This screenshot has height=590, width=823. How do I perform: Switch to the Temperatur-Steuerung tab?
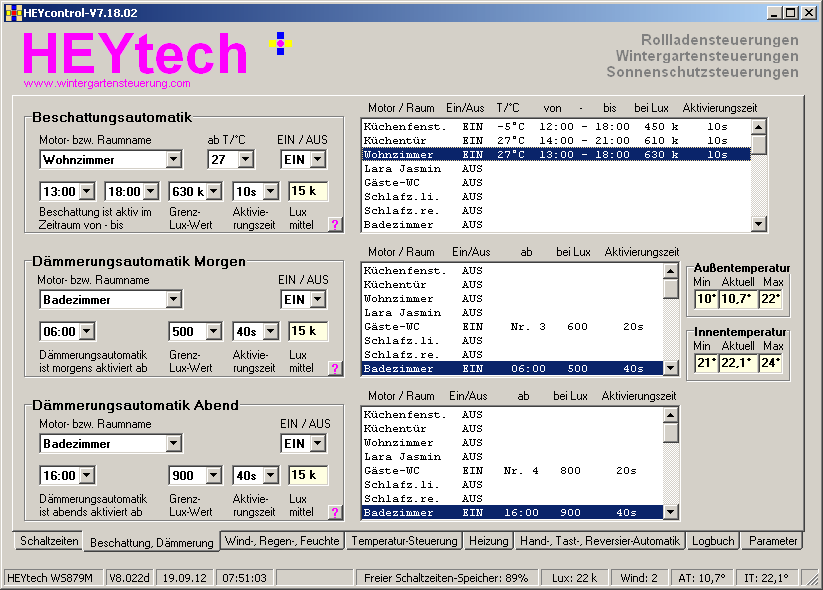tap(404, 541)
